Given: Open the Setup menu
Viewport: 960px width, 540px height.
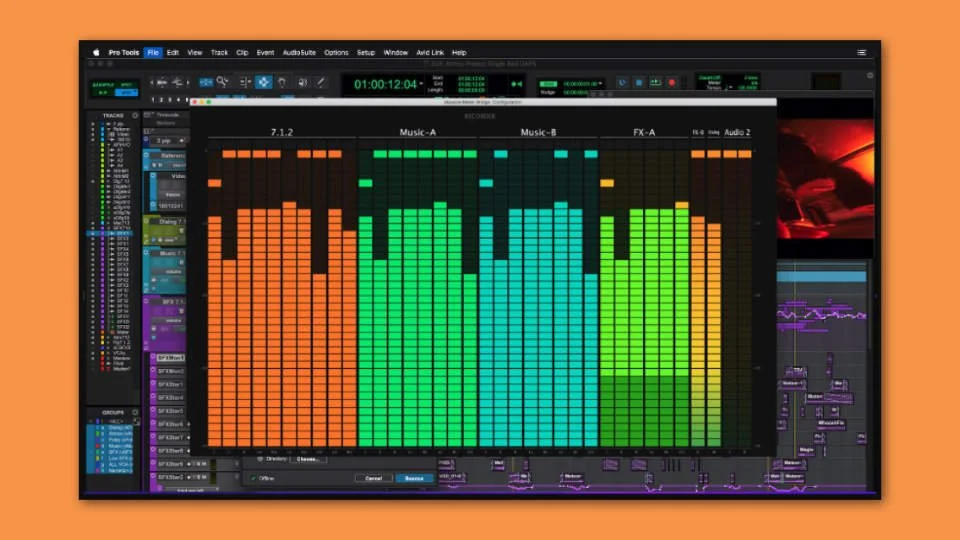Looking at the screenshot, I should point(366,53).
